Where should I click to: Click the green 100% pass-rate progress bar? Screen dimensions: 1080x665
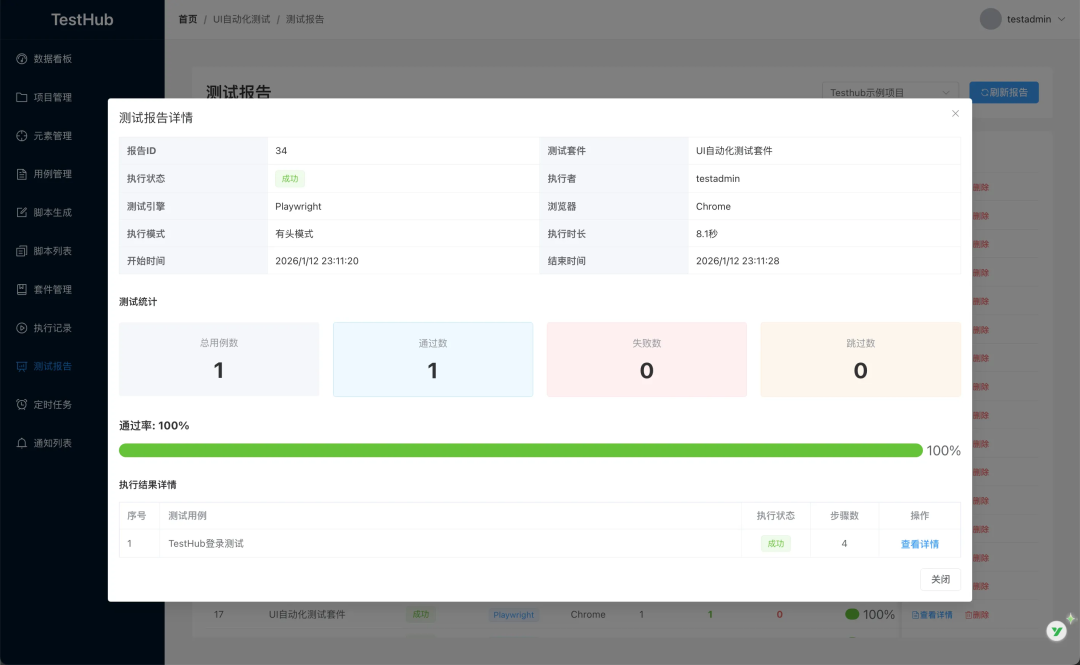(x=520, y=450)
